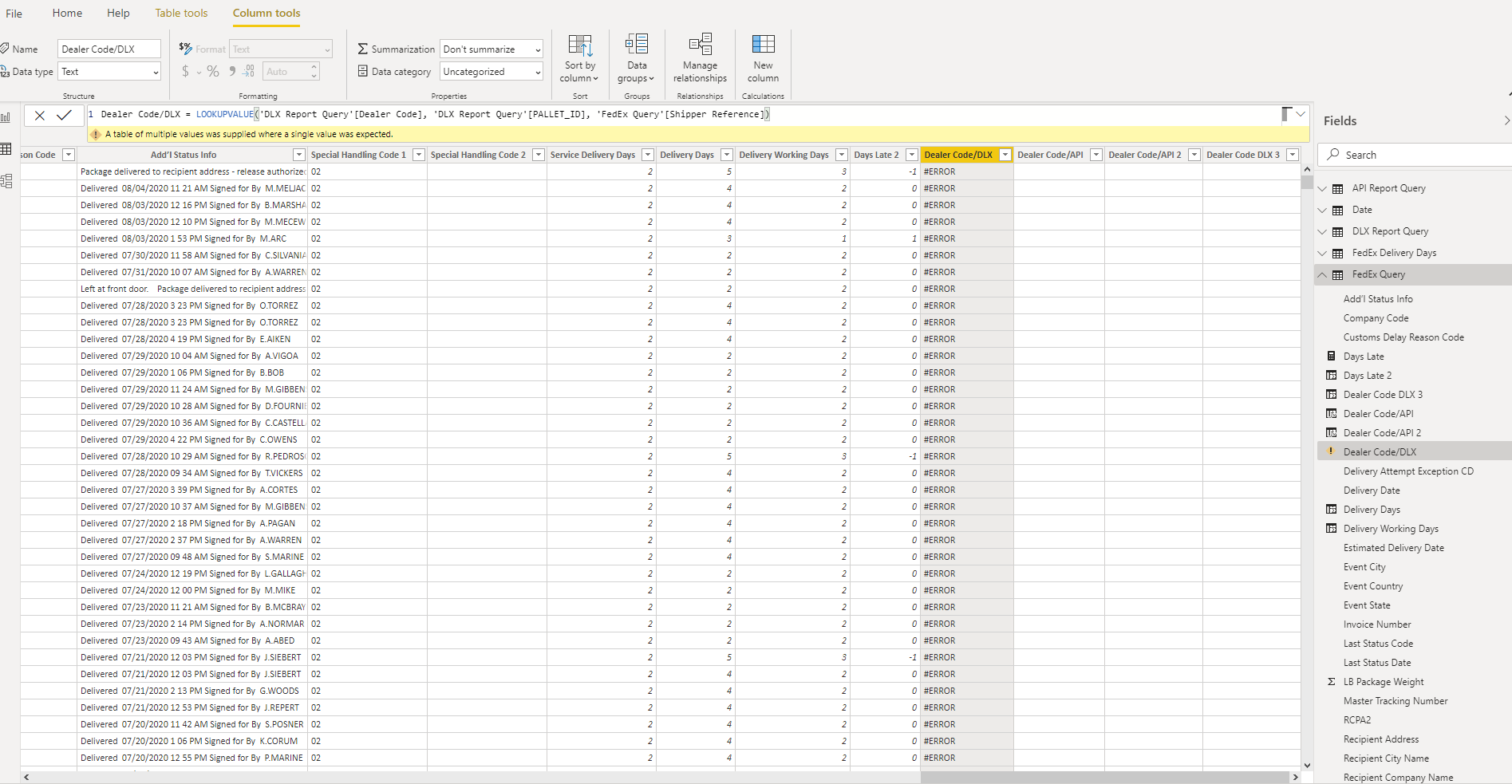Click calculated column icon beside Delivery Working Days
The width and height of the screenshot is (1512, 784).
point(1331,528)
